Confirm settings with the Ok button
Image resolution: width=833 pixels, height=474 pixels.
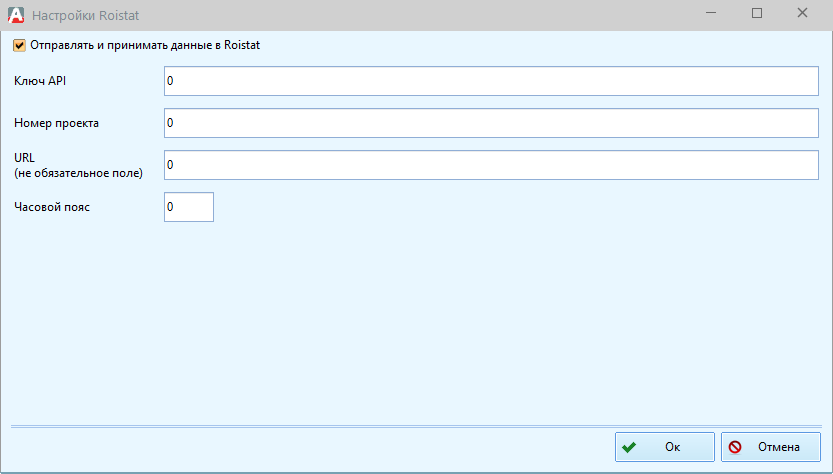pyautogui.click(x=665, y=447)
